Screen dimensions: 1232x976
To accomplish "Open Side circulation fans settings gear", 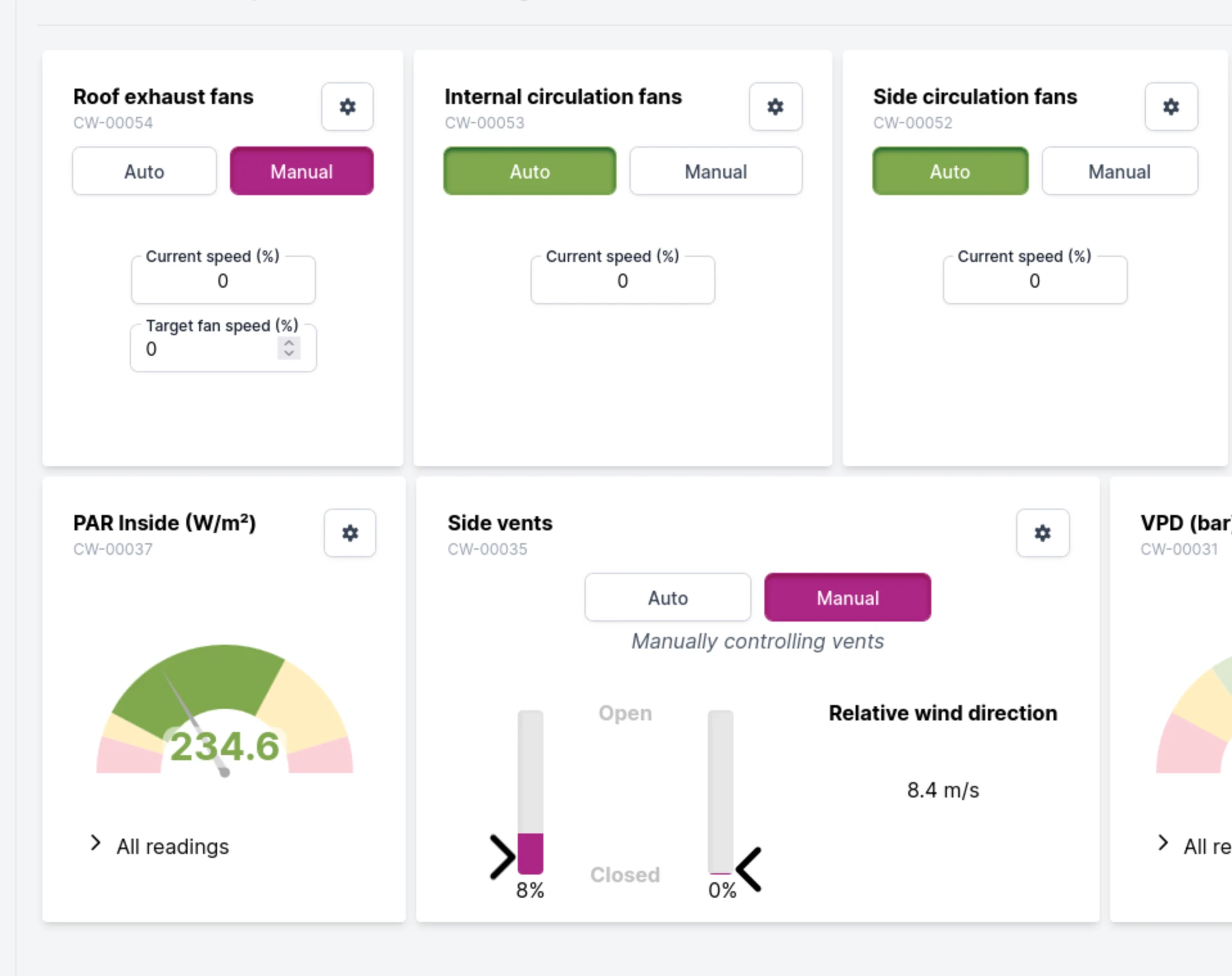I will point(1171,107).
